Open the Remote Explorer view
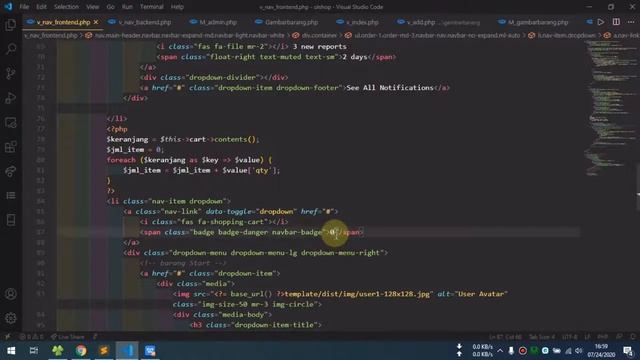640x360 pixels. tap(11, 122)
